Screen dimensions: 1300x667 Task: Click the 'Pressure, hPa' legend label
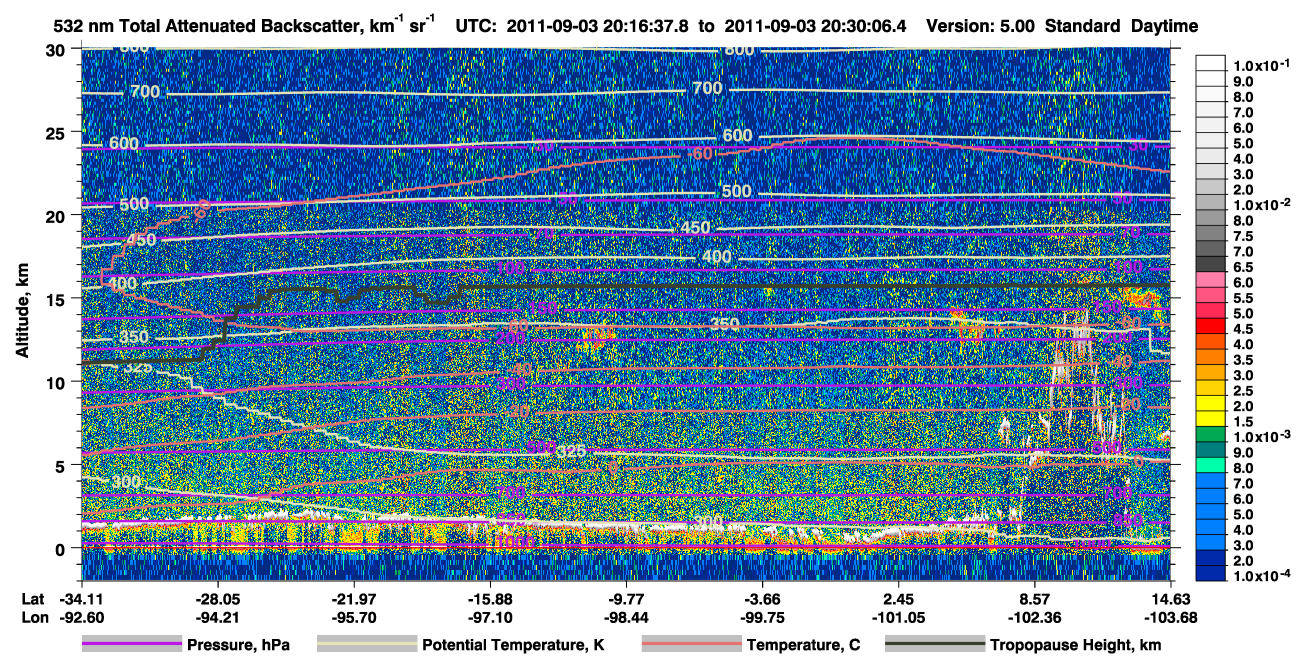pyautogui.click(x=238, y=645)
